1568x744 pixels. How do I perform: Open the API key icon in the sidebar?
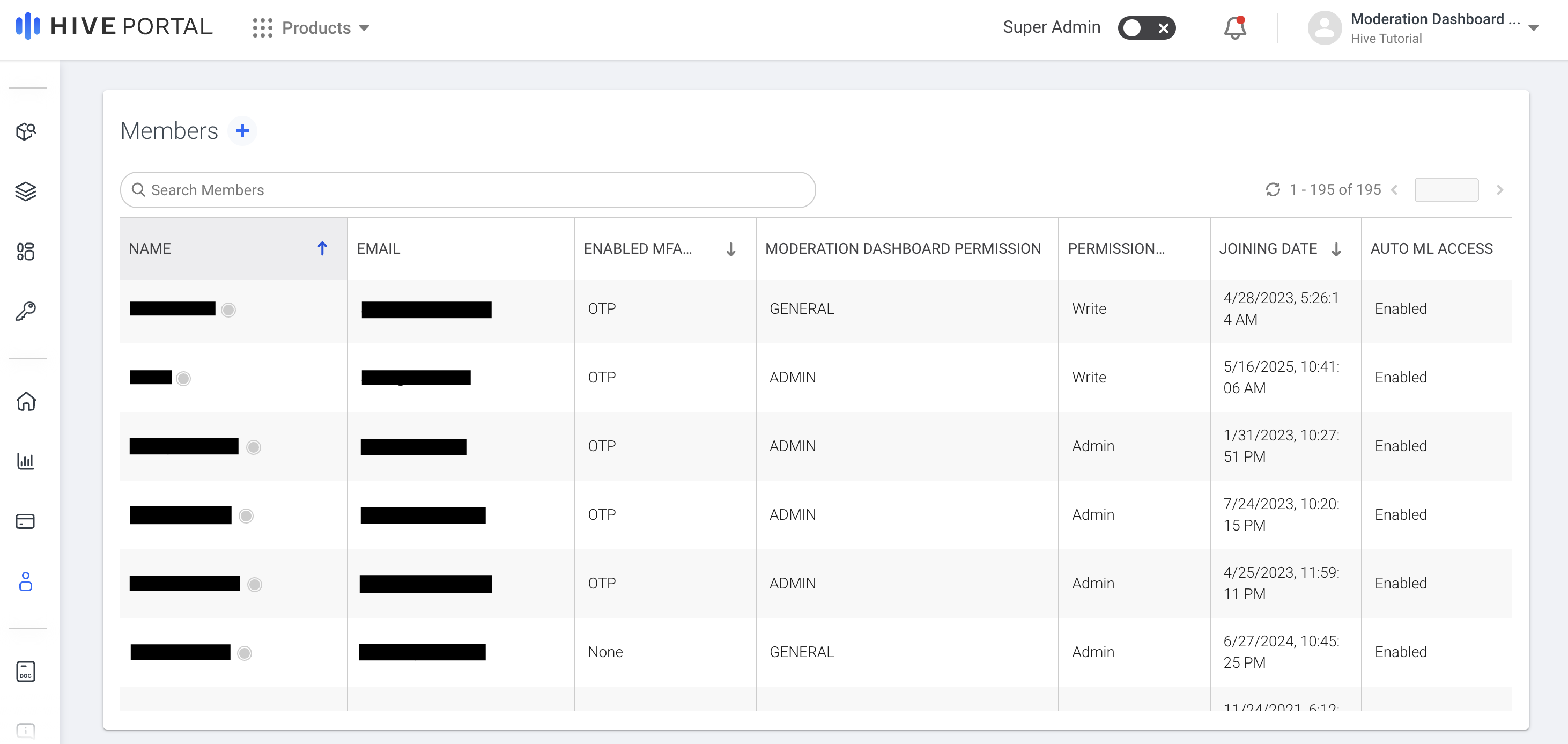click(26, 311)
